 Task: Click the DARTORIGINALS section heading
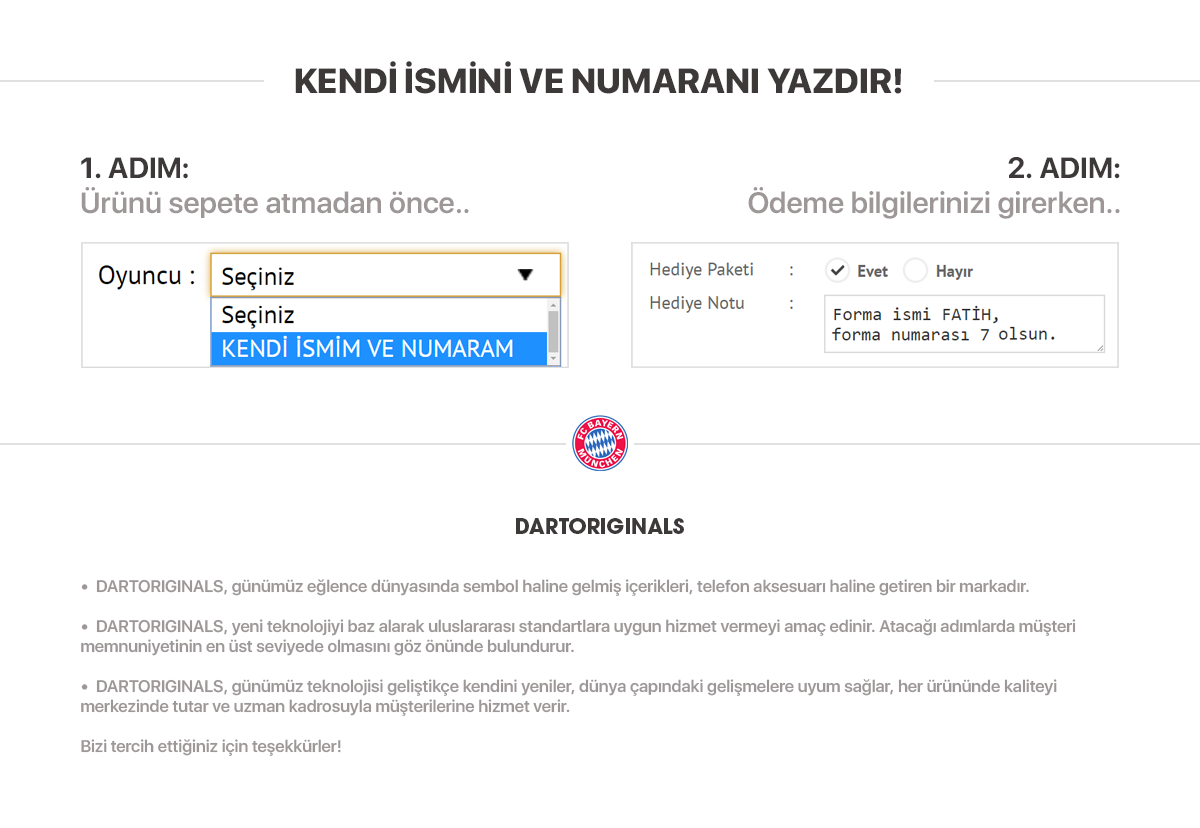(x=600, y=526)
